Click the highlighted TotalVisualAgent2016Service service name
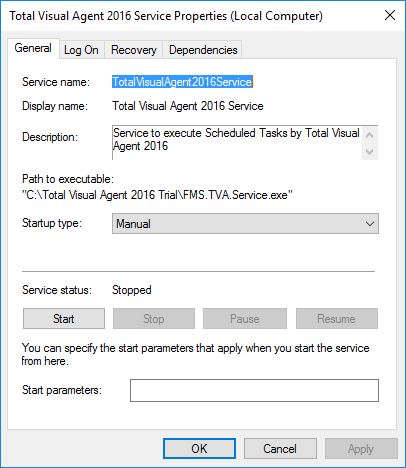The image size is (406, 468). pos(182,82)
